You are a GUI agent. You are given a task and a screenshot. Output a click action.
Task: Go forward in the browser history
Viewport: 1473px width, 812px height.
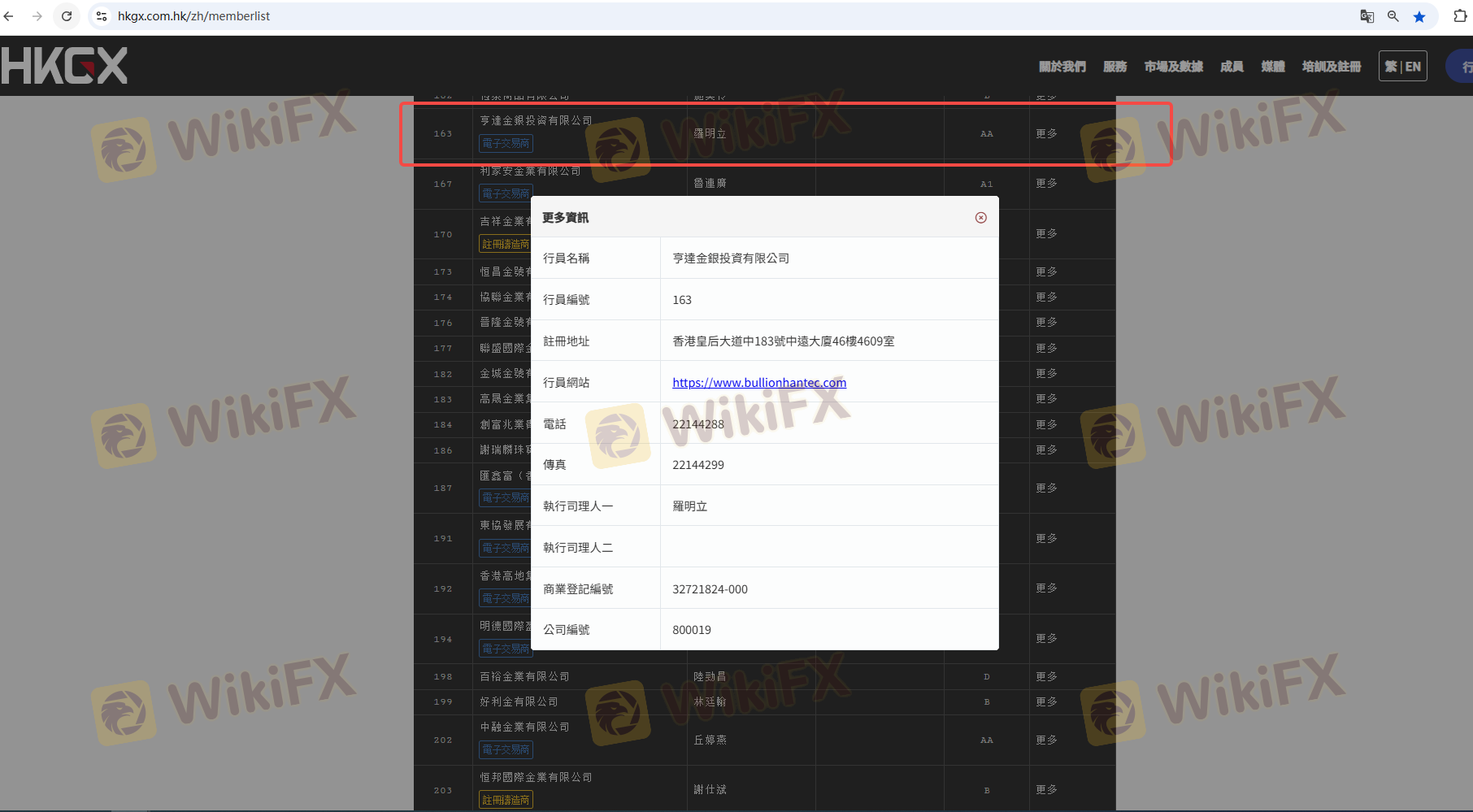pos(37,16)
